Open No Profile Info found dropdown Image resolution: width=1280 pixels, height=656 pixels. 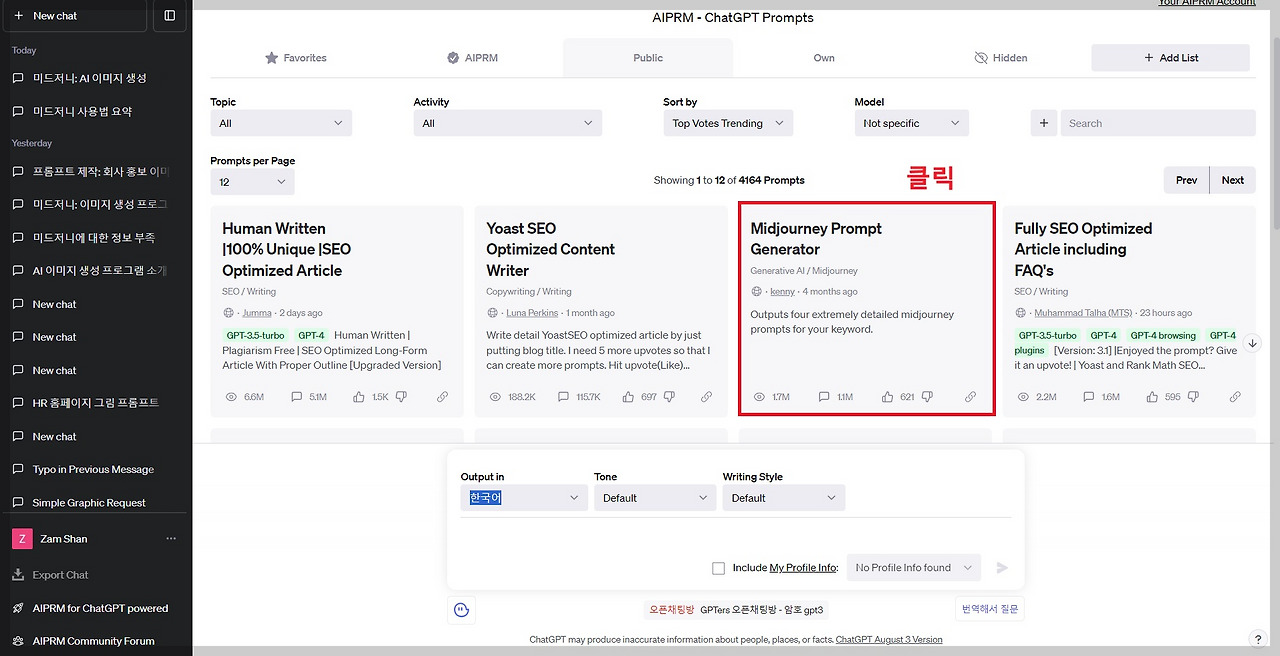click(x=914, y=568)
